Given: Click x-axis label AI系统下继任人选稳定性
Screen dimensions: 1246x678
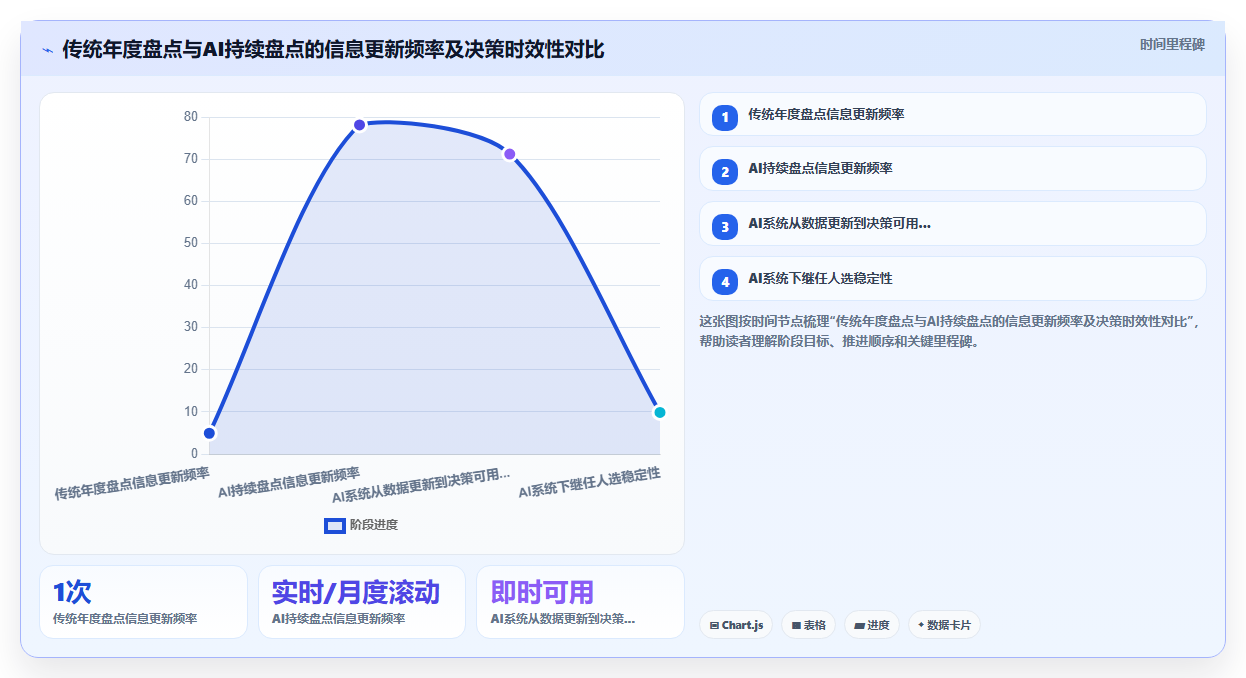Looking at the screenshot, I should point(590,483).
